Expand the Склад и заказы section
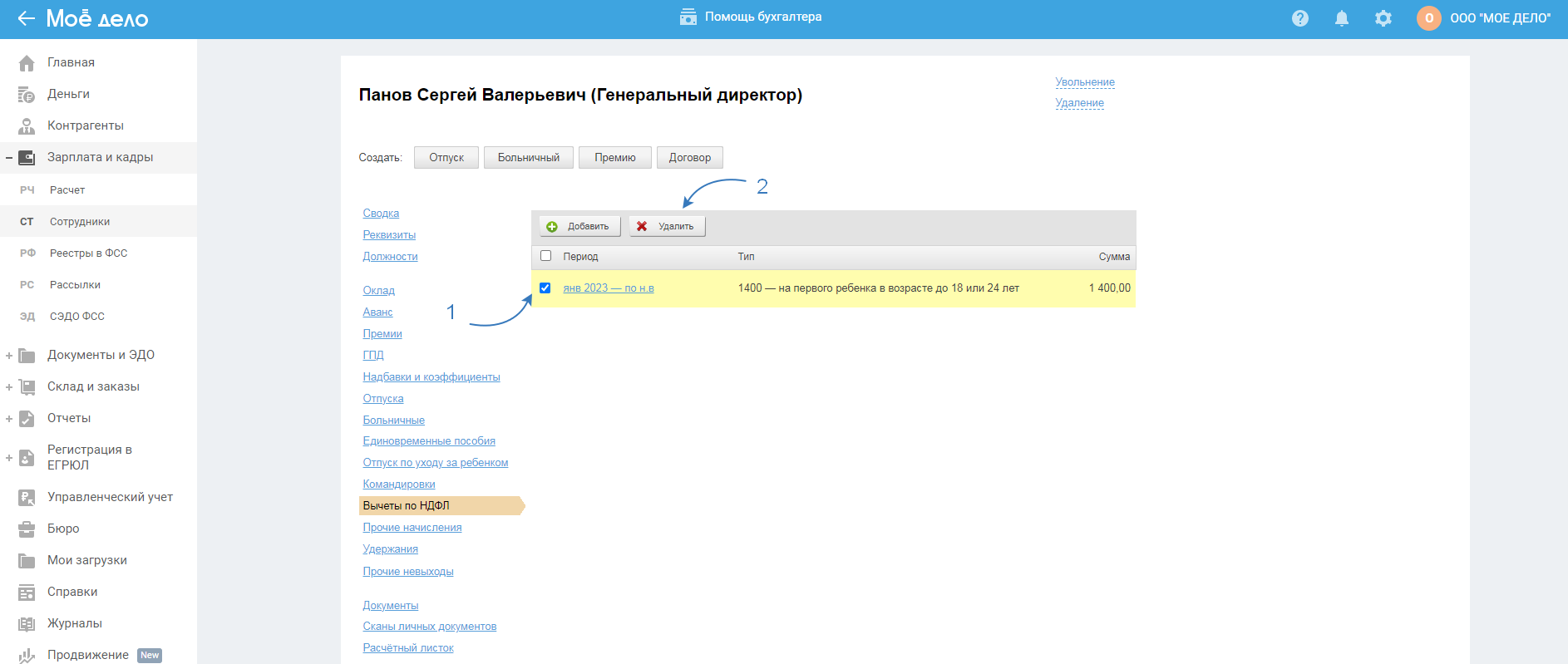This screenshot has height=664, width=1568. coord(8,387)
